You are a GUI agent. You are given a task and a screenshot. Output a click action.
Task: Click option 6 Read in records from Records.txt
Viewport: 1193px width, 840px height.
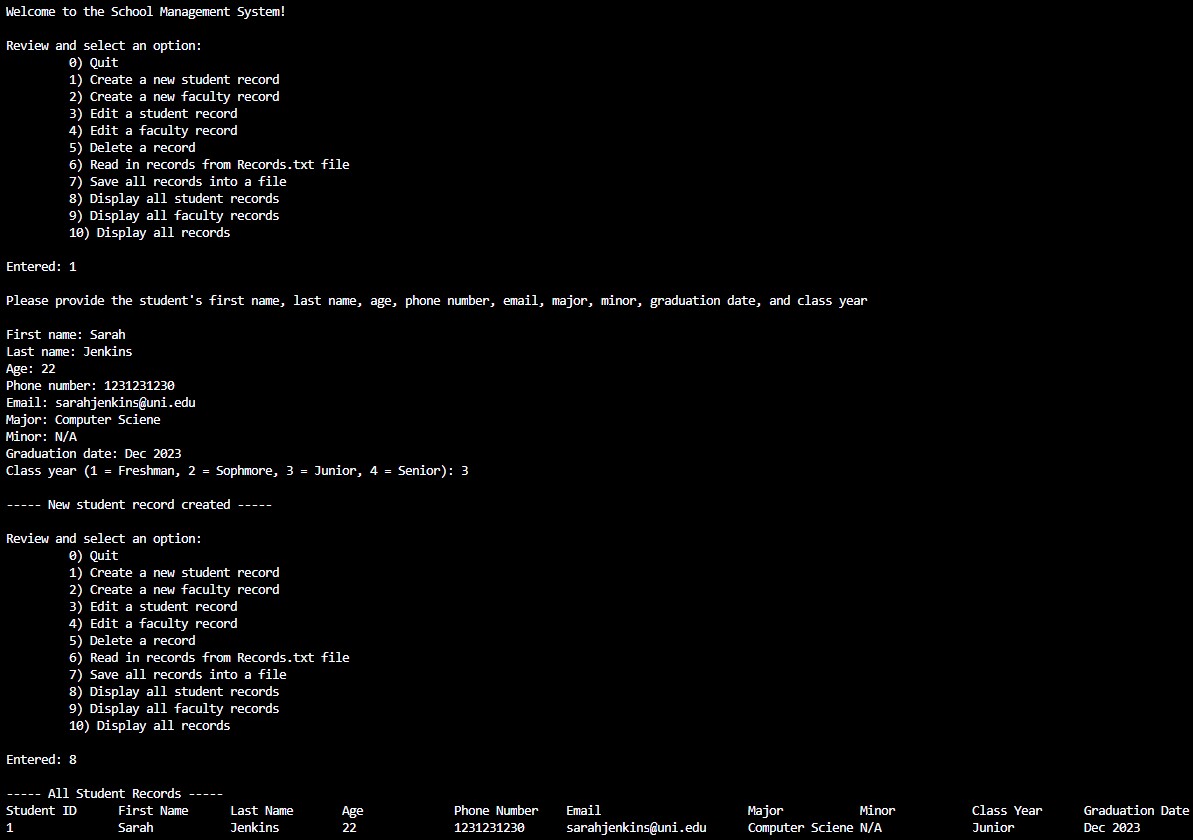click(x=208, y=164)
